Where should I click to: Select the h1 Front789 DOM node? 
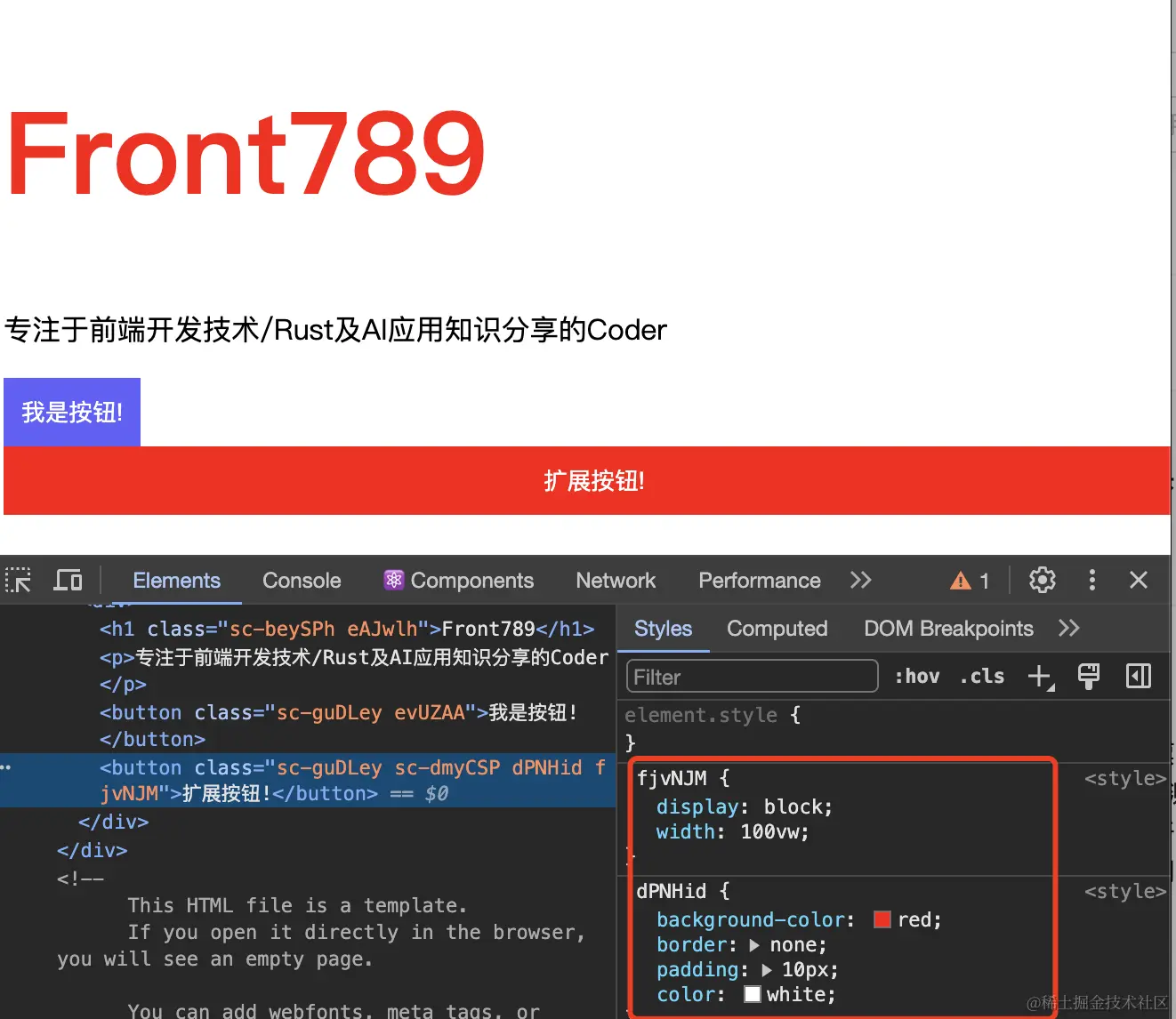[x=347, y=629]
